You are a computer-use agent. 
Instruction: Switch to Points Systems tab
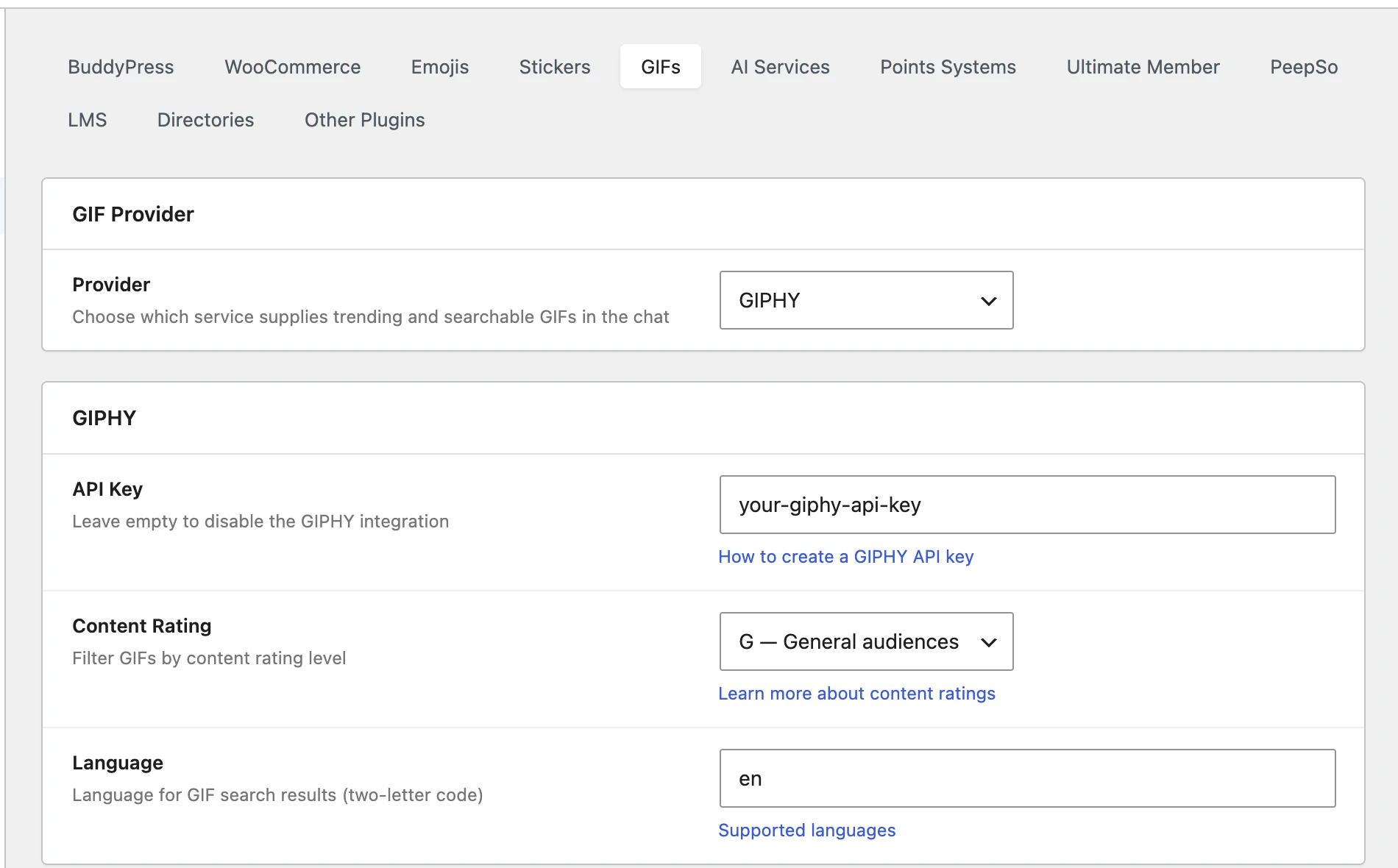pos(948,67)
